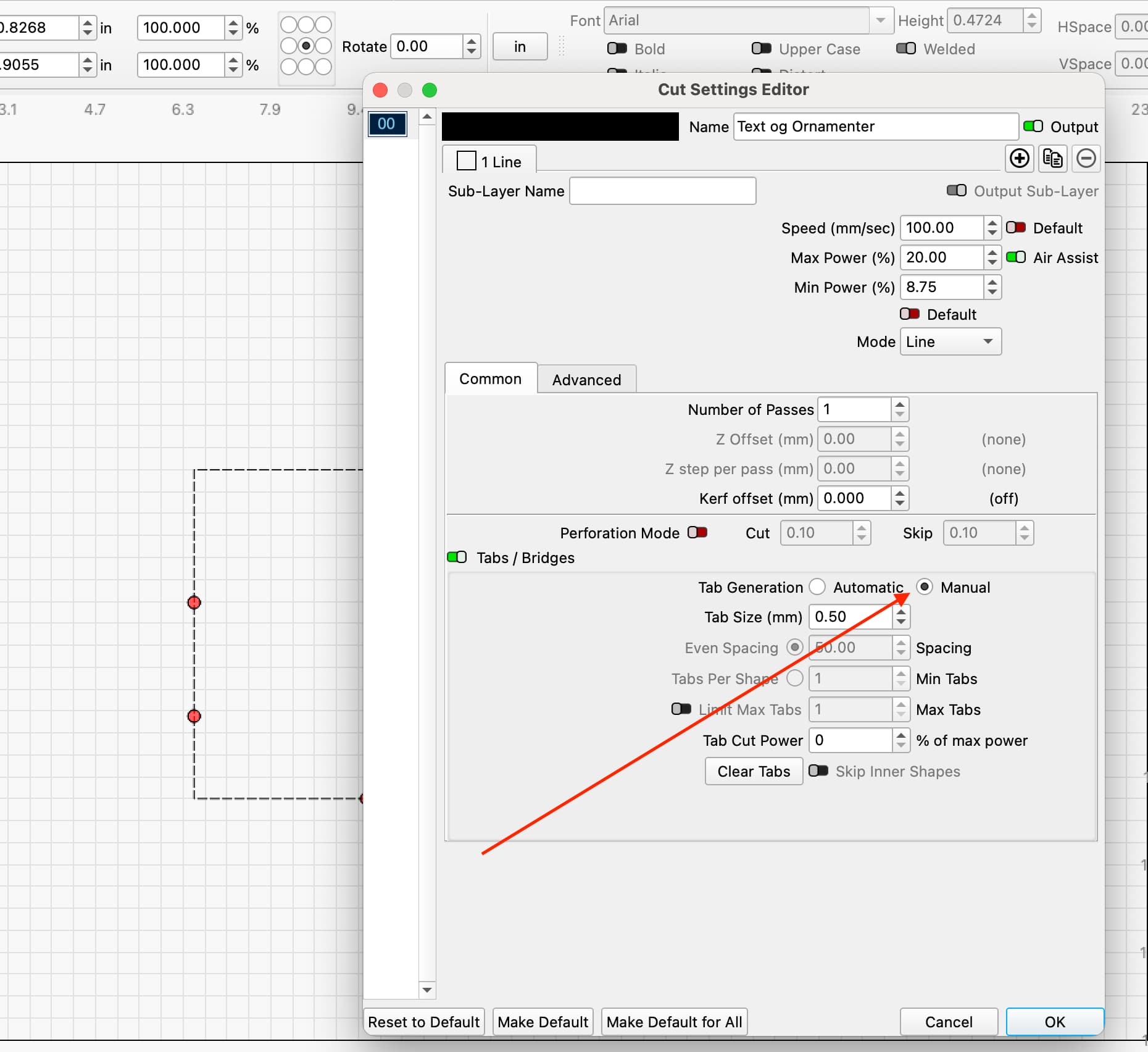The image size is (1148, 1052).
Task: Click the black layer color swatch
Action: point(560,127)
